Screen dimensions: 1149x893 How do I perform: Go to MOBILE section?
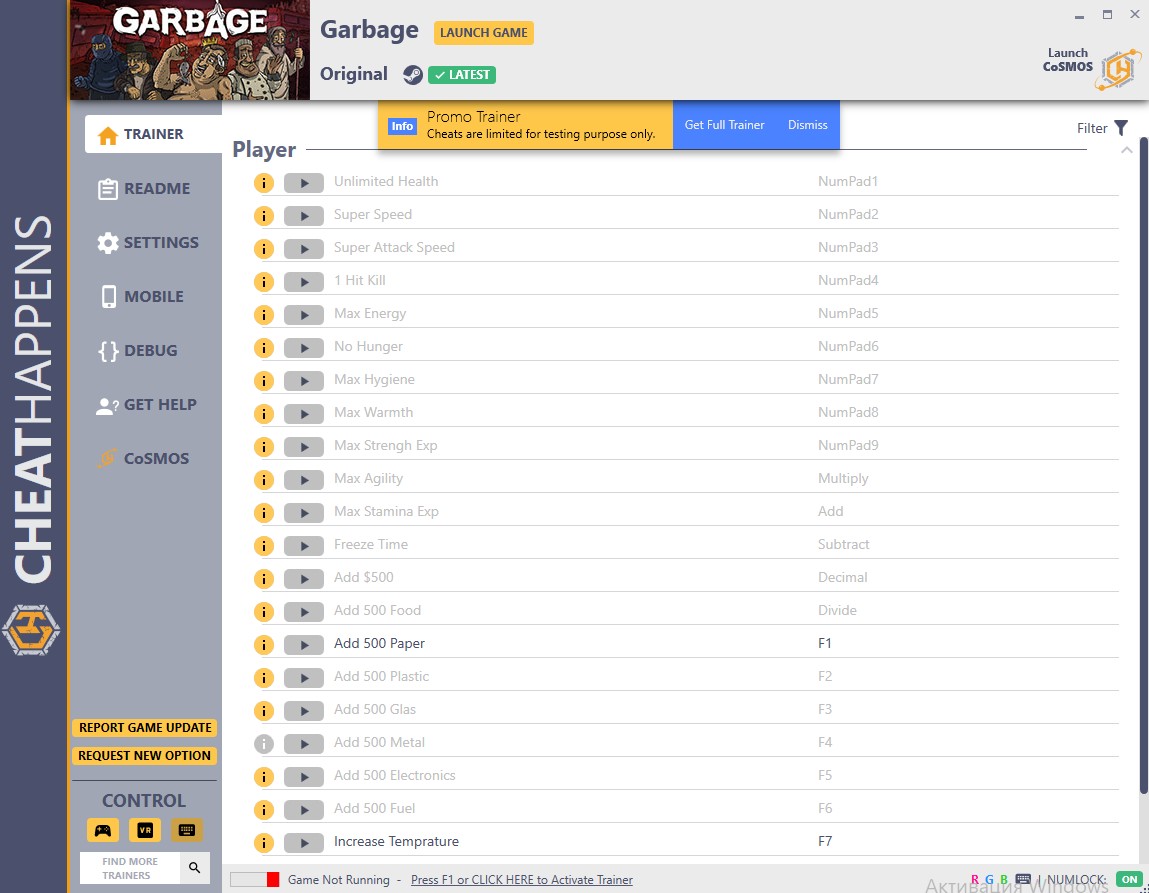click(142, 297)
